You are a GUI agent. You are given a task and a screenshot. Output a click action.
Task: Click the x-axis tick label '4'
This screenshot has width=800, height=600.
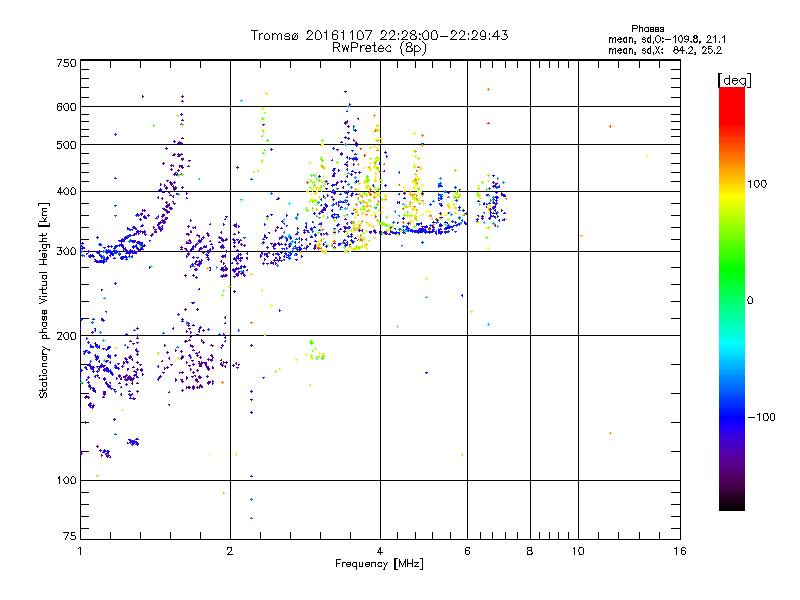pyautogui.click(x=380, y=551)
